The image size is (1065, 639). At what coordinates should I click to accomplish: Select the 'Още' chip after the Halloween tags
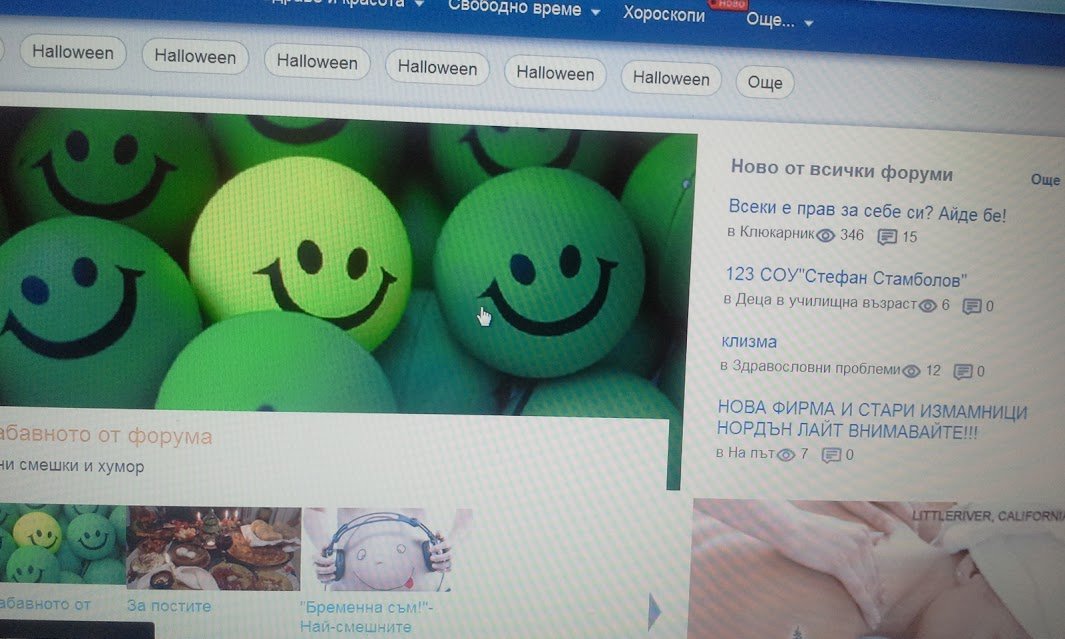[x=765, y=83]
